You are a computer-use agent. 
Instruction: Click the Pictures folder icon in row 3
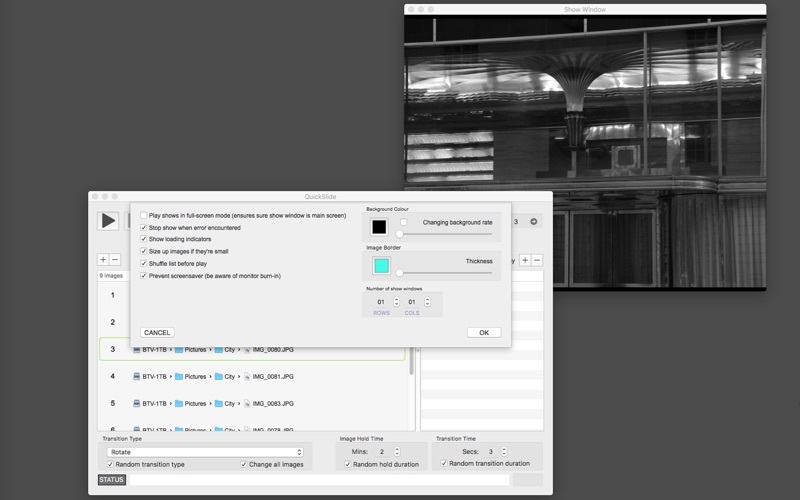click(179, 350)
